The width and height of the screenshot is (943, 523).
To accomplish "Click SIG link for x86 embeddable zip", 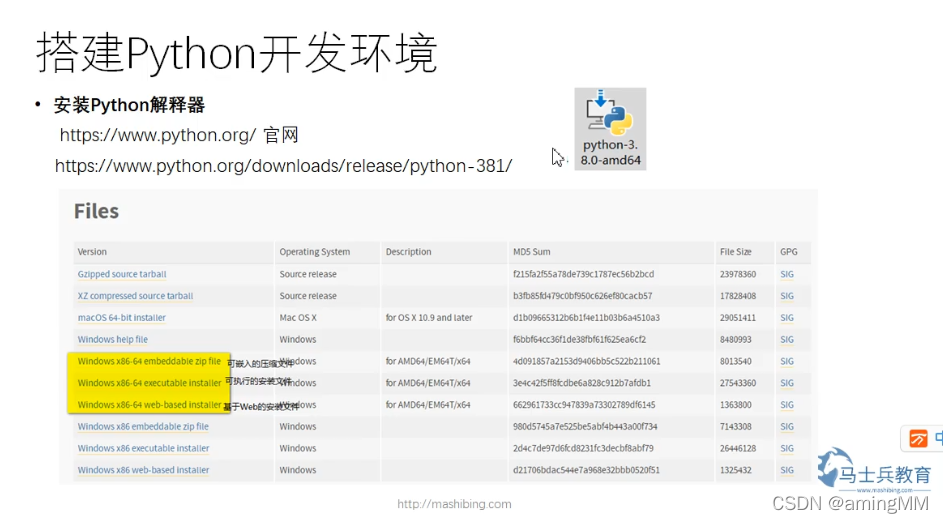I will [787, 426].
